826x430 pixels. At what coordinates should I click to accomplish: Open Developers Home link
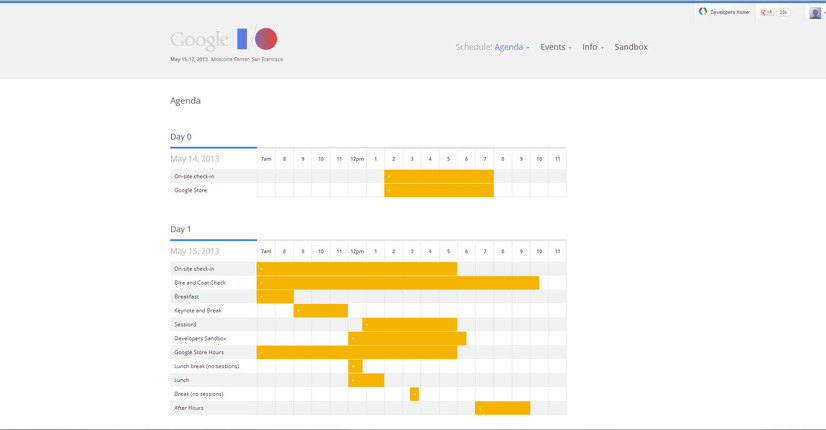724,12
